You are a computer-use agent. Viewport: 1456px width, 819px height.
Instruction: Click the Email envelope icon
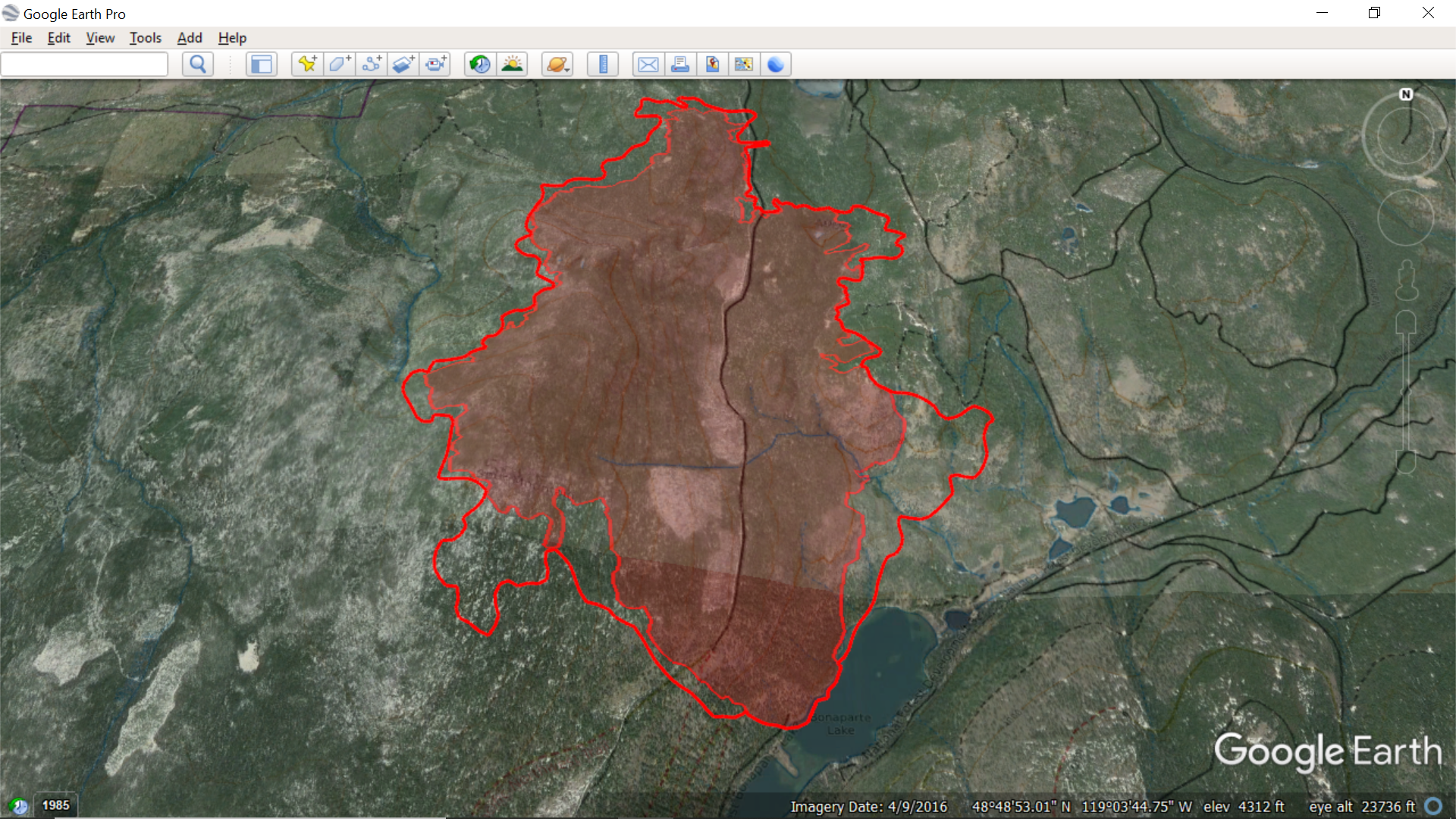(x=648, y=64)
